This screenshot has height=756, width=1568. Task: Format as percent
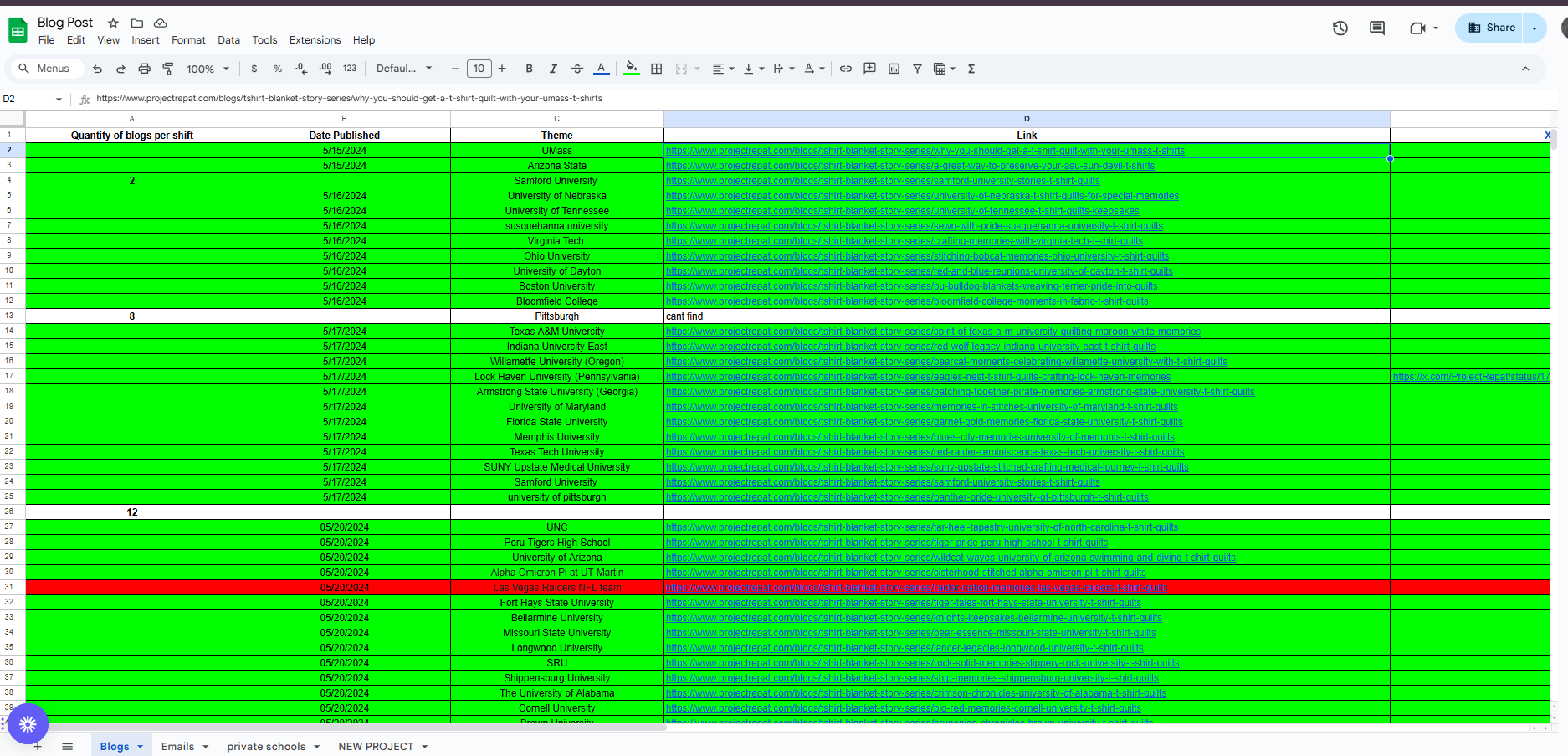point(278,69)
